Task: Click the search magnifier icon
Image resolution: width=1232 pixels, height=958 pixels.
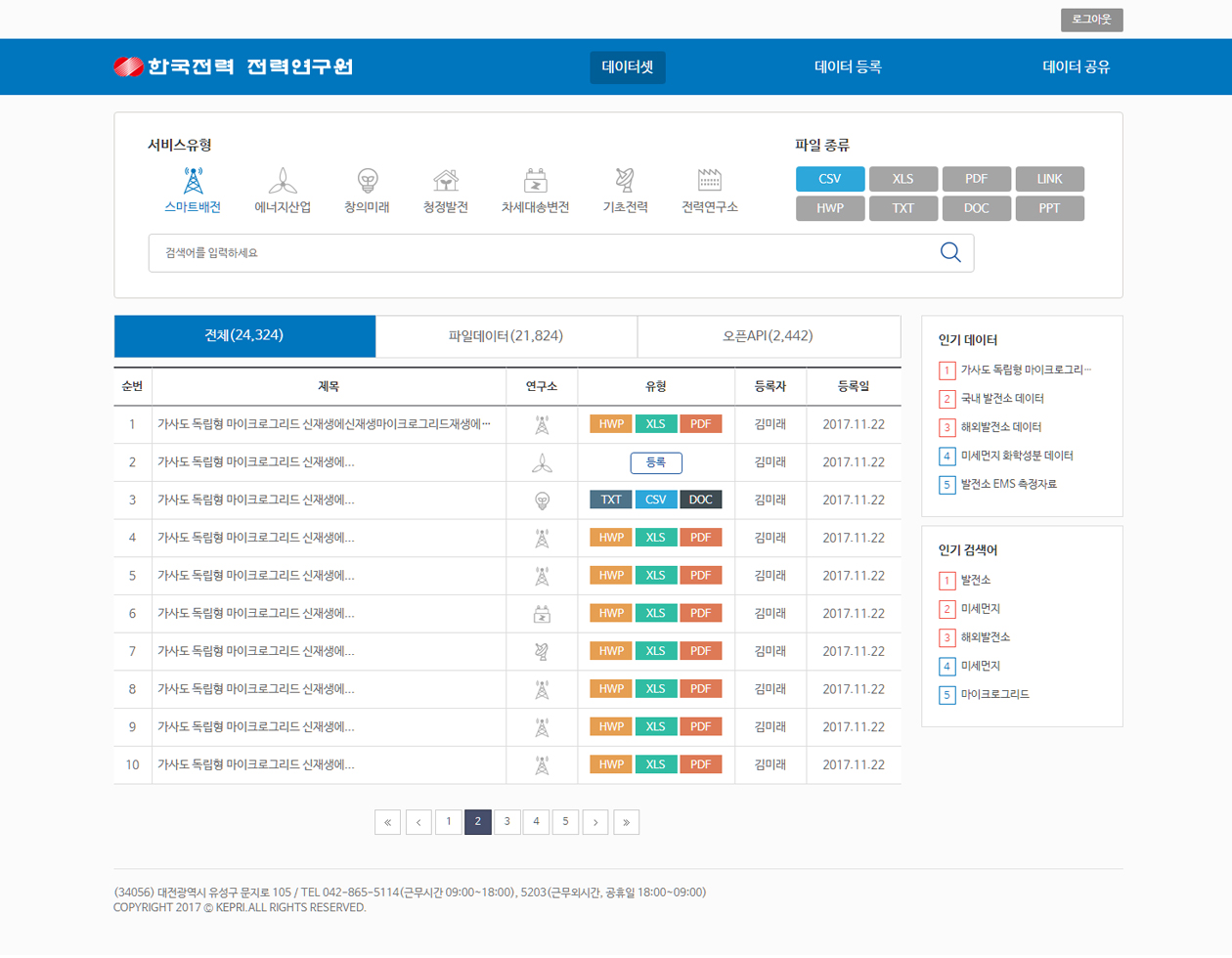Action: pos(950,252)
